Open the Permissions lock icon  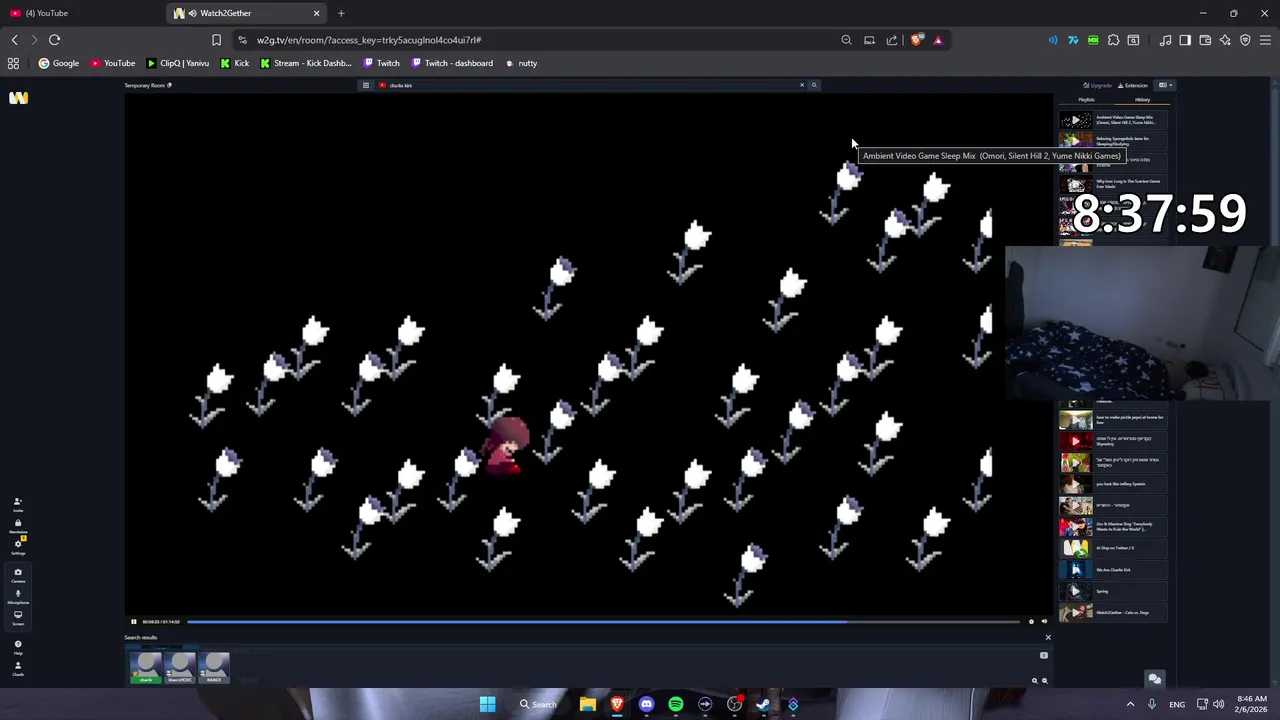tap(17, 526)
